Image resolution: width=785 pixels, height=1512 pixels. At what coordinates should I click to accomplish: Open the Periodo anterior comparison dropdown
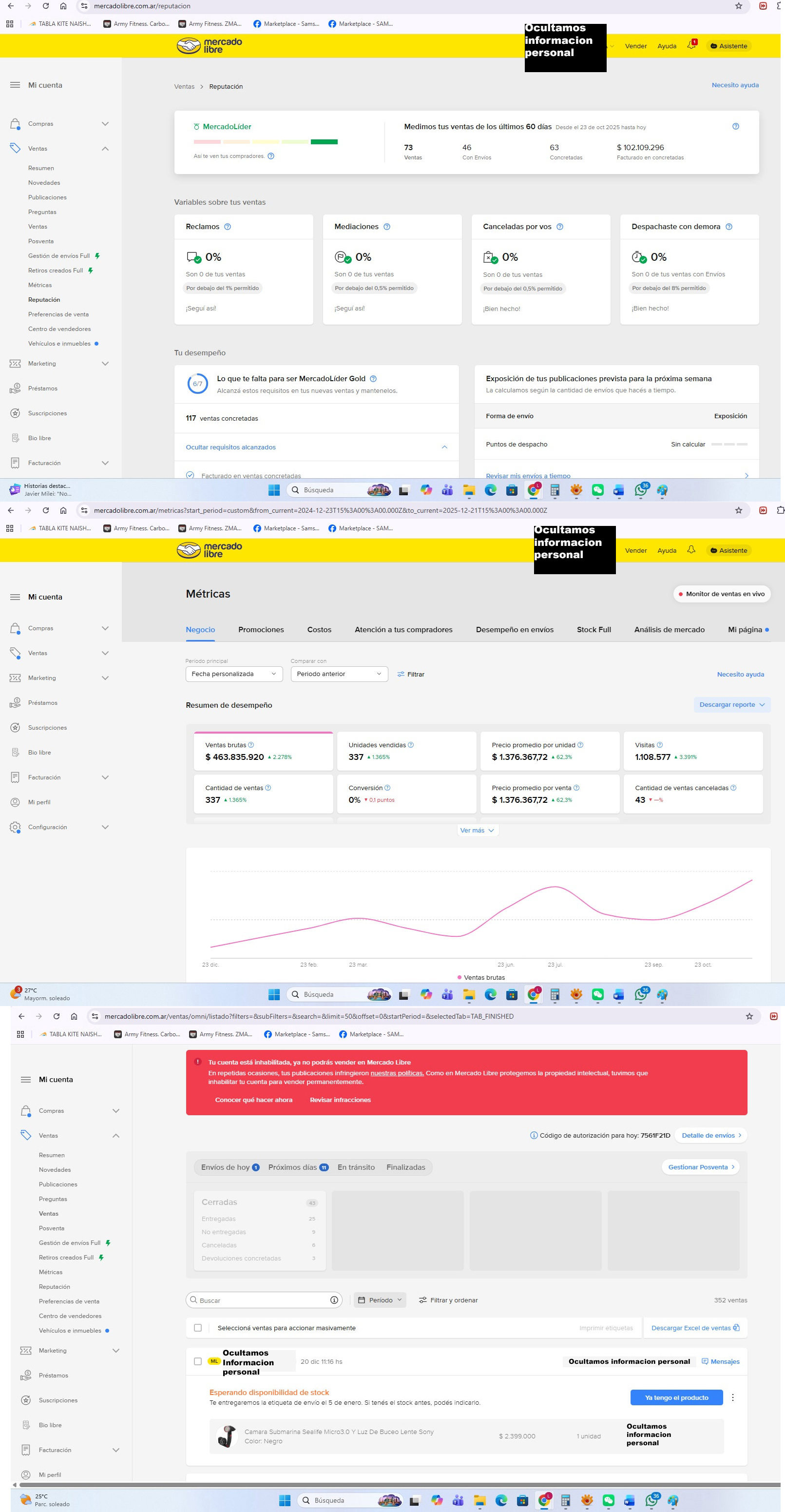pyautogui.click(x=339, y=674)
